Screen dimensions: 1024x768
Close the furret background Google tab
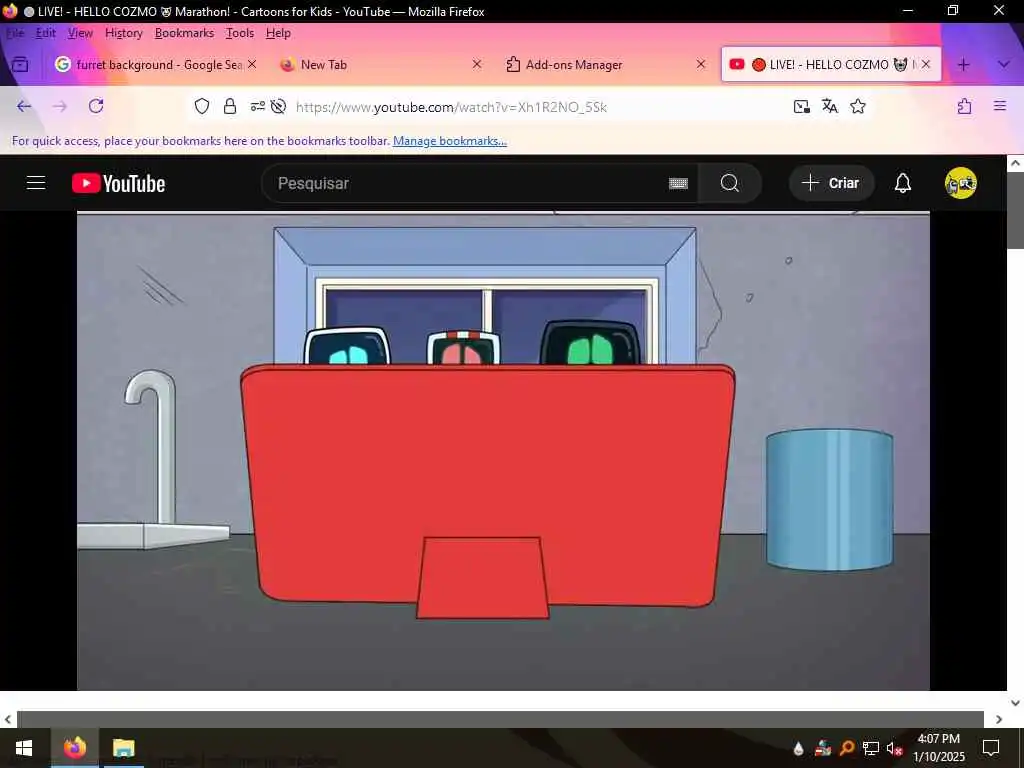click(252, 64)
